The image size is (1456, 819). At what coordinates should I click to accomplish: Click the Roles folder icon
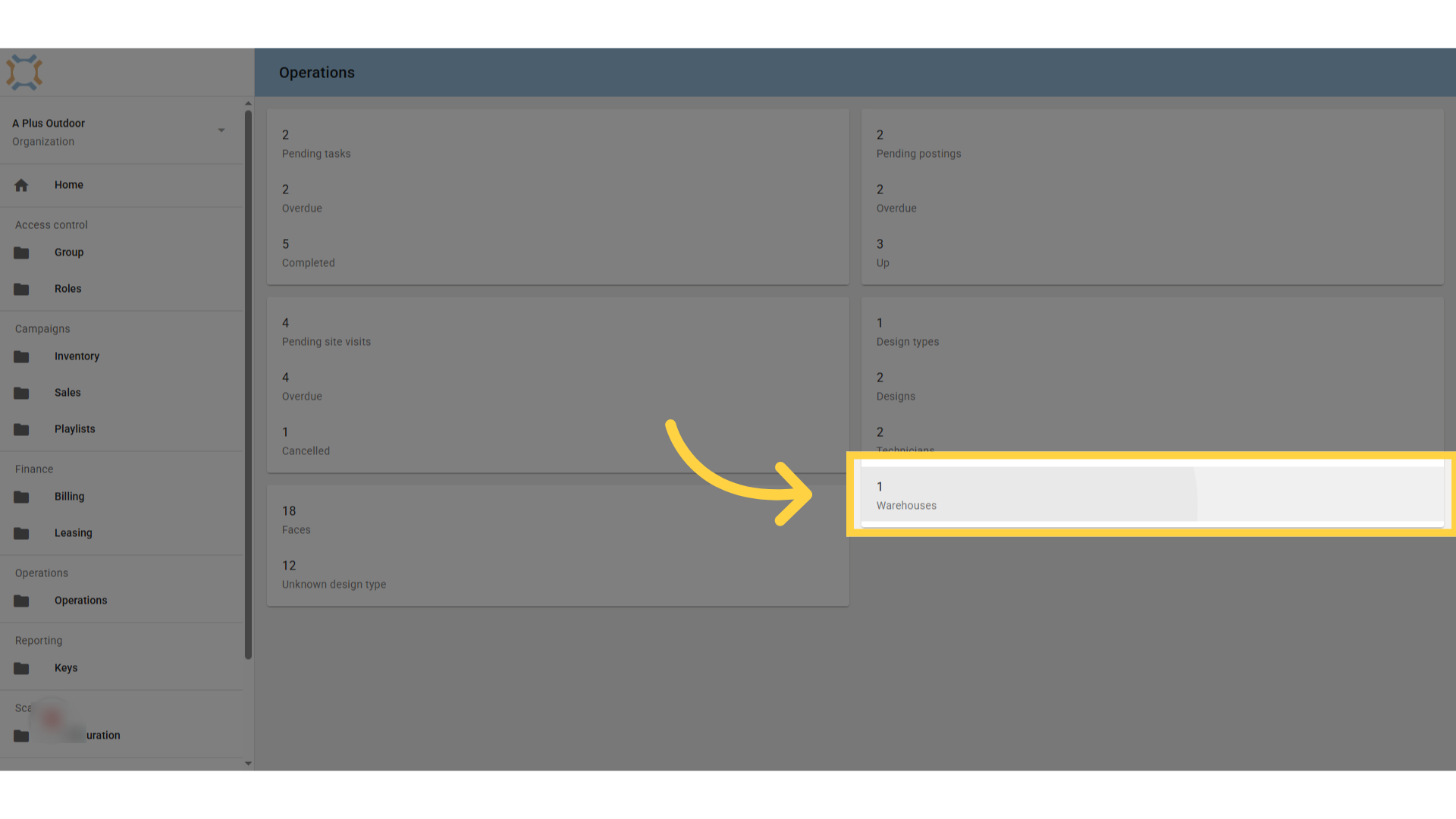click(x=21, y=289)
